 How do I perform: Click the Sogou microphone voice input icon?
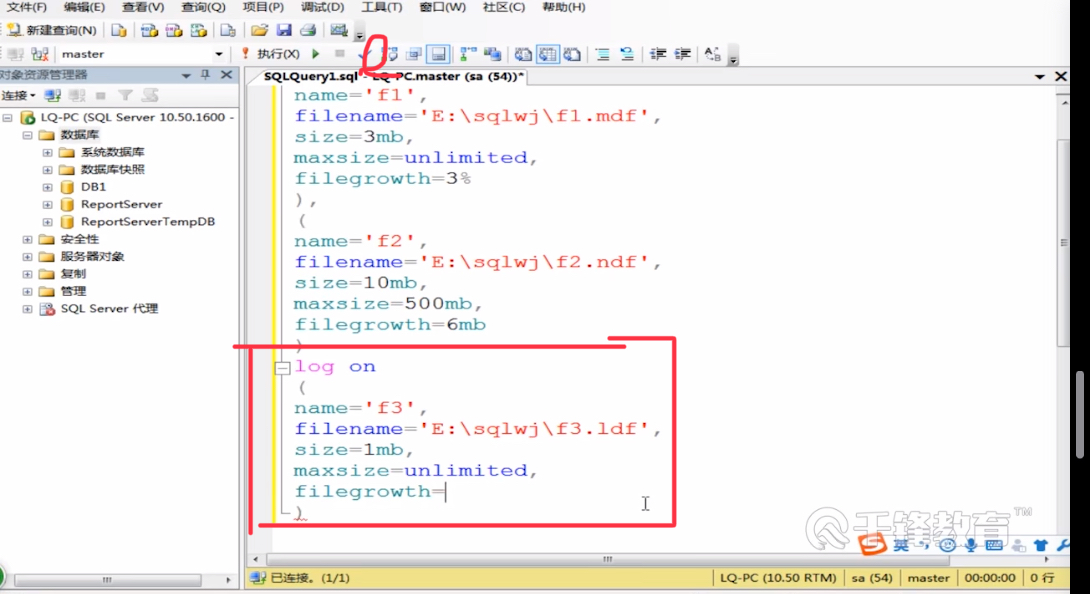pos(971,546)
